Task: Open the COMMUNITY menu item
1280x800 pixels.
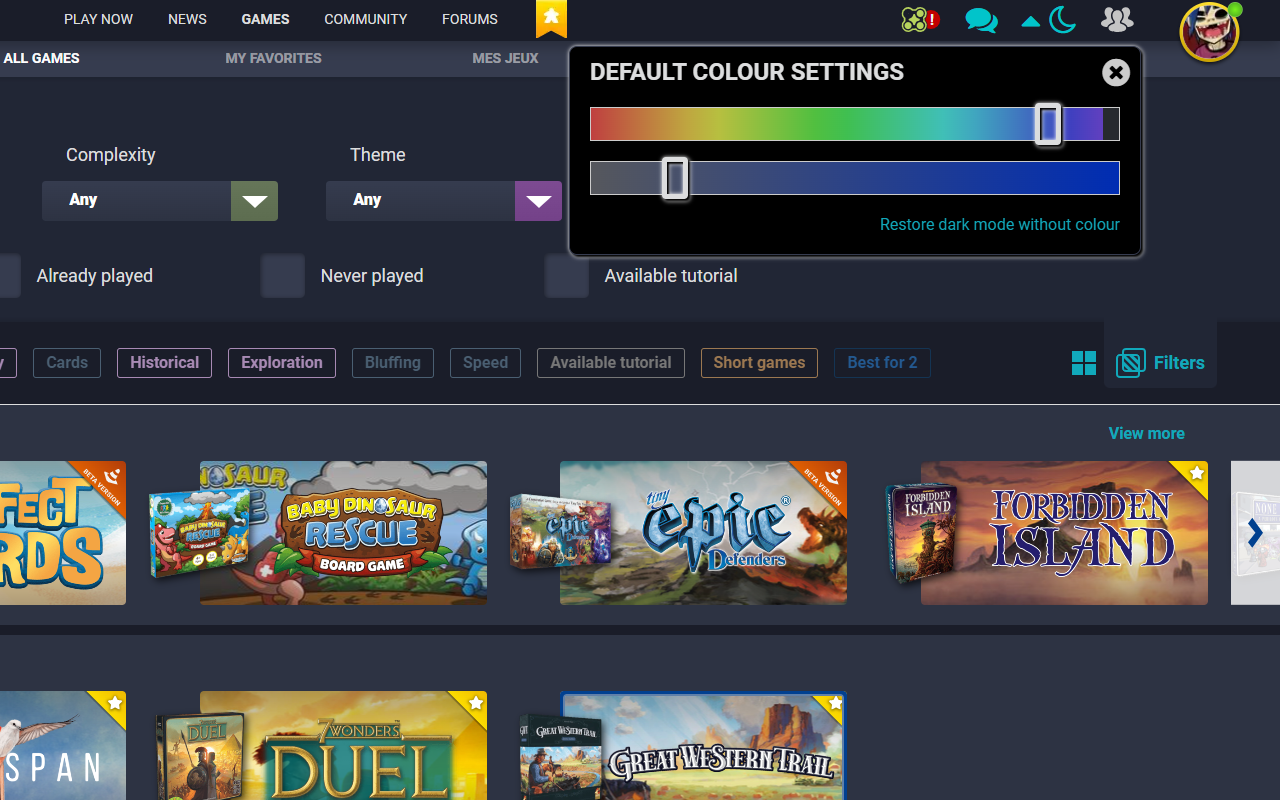Action: tap(365, 19)
